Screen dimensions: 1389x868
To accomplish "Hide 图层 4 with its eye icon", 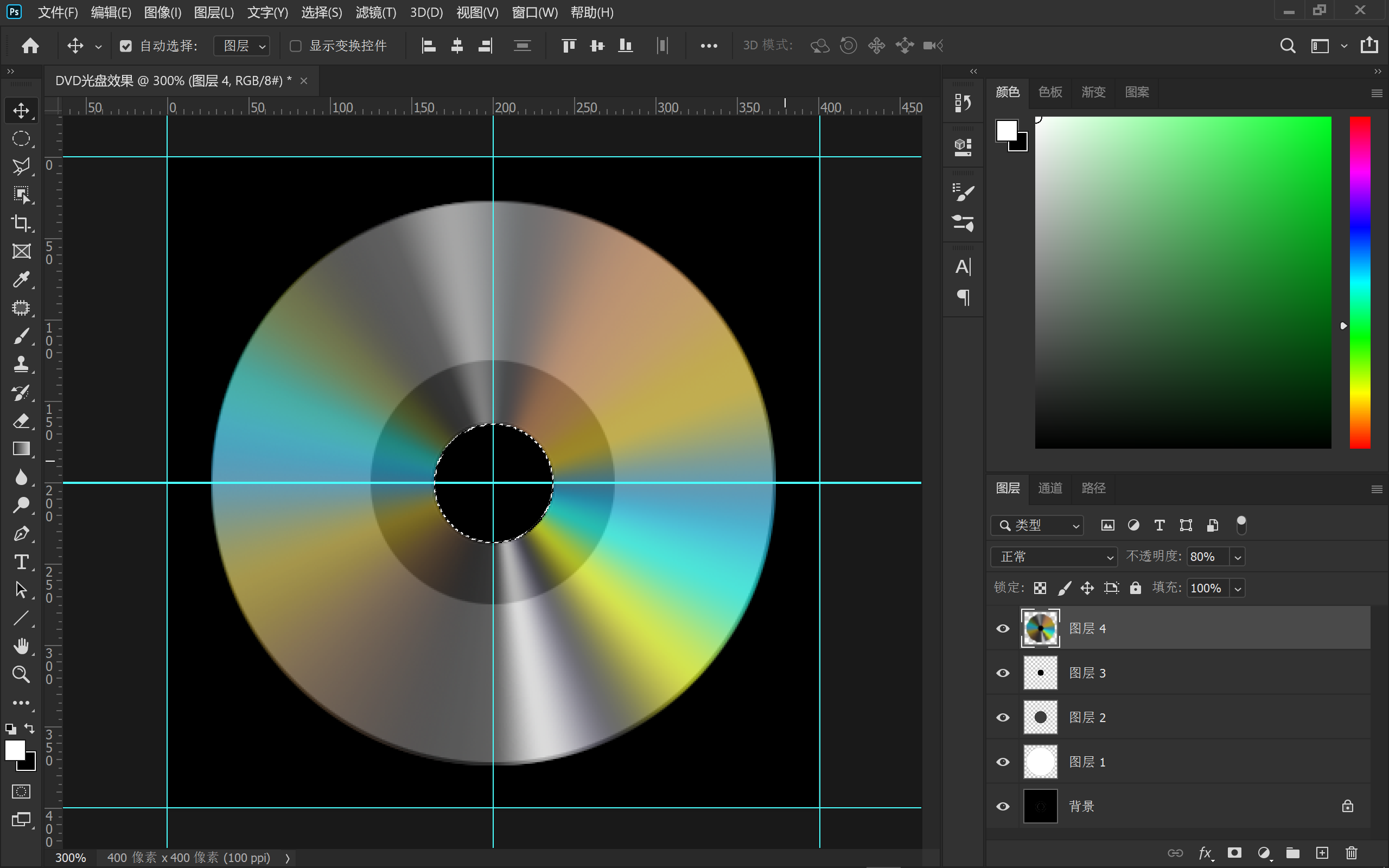I will pyautogui.click(x=1003, y=629).
